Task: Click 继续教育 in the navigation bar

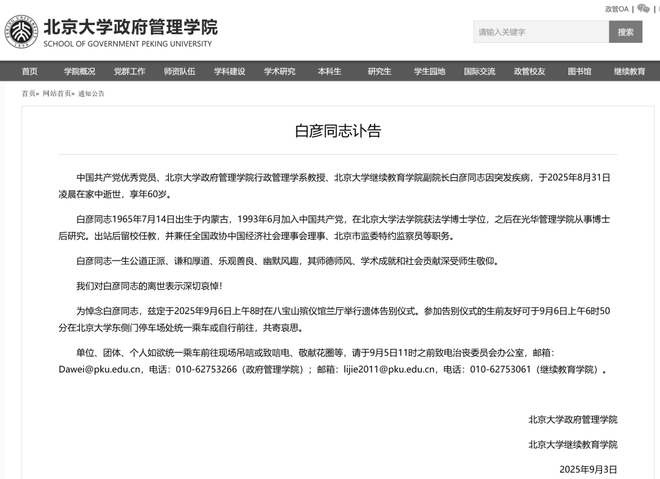Action: [x=629, y=71]
